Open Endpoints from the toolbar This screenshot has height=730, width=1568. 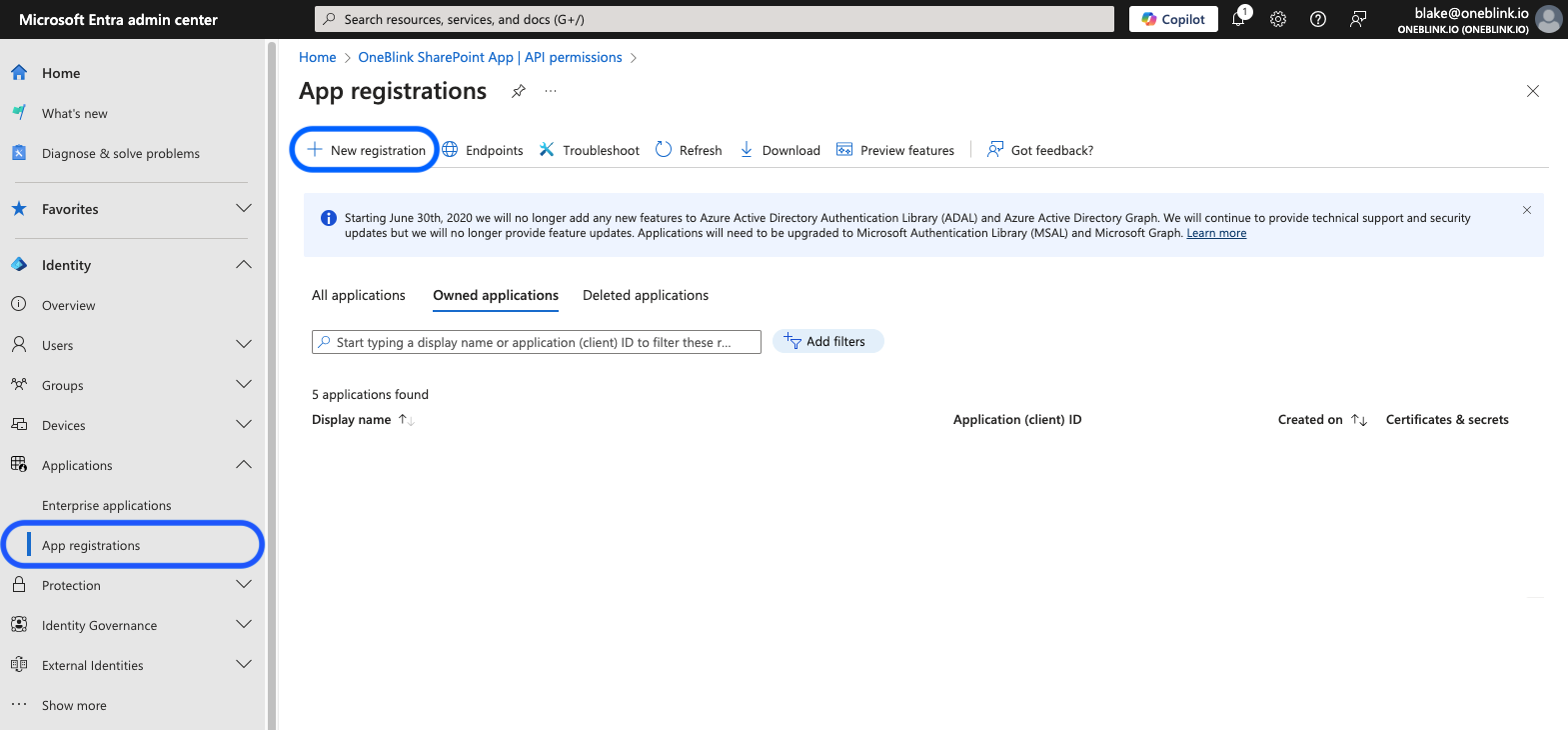(483, 150)
